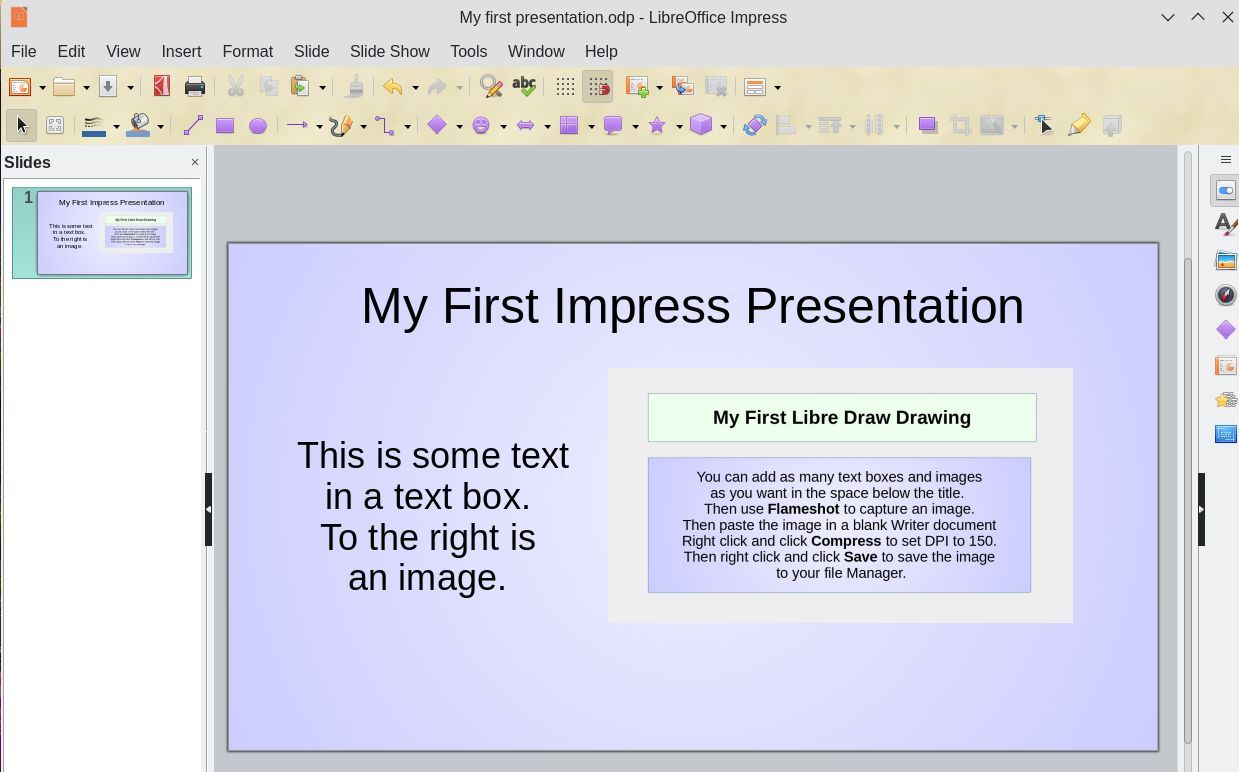Image resolution: width=1239 pixels, height=772 pixels.
Task: Expand the Undo history dropdown
Action: pos(415,88)
